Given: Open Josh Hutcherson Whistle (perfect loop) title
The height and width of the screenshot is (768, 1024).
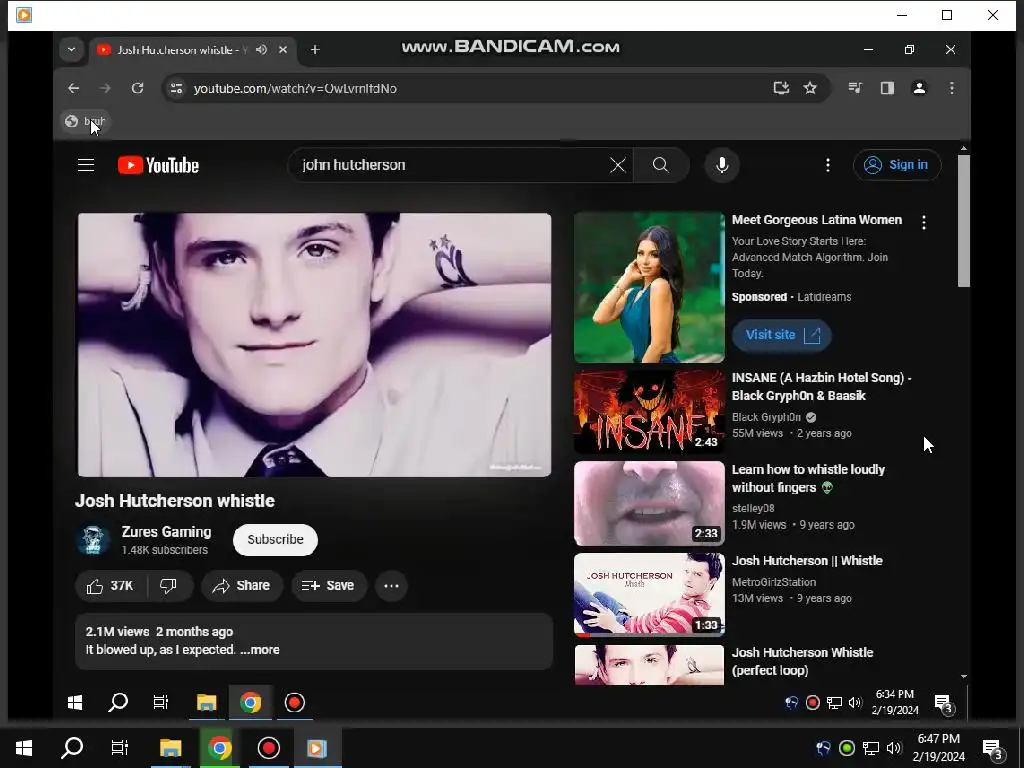Looking at the screenshot, I should pyautogui.click(x=802, y=662).
